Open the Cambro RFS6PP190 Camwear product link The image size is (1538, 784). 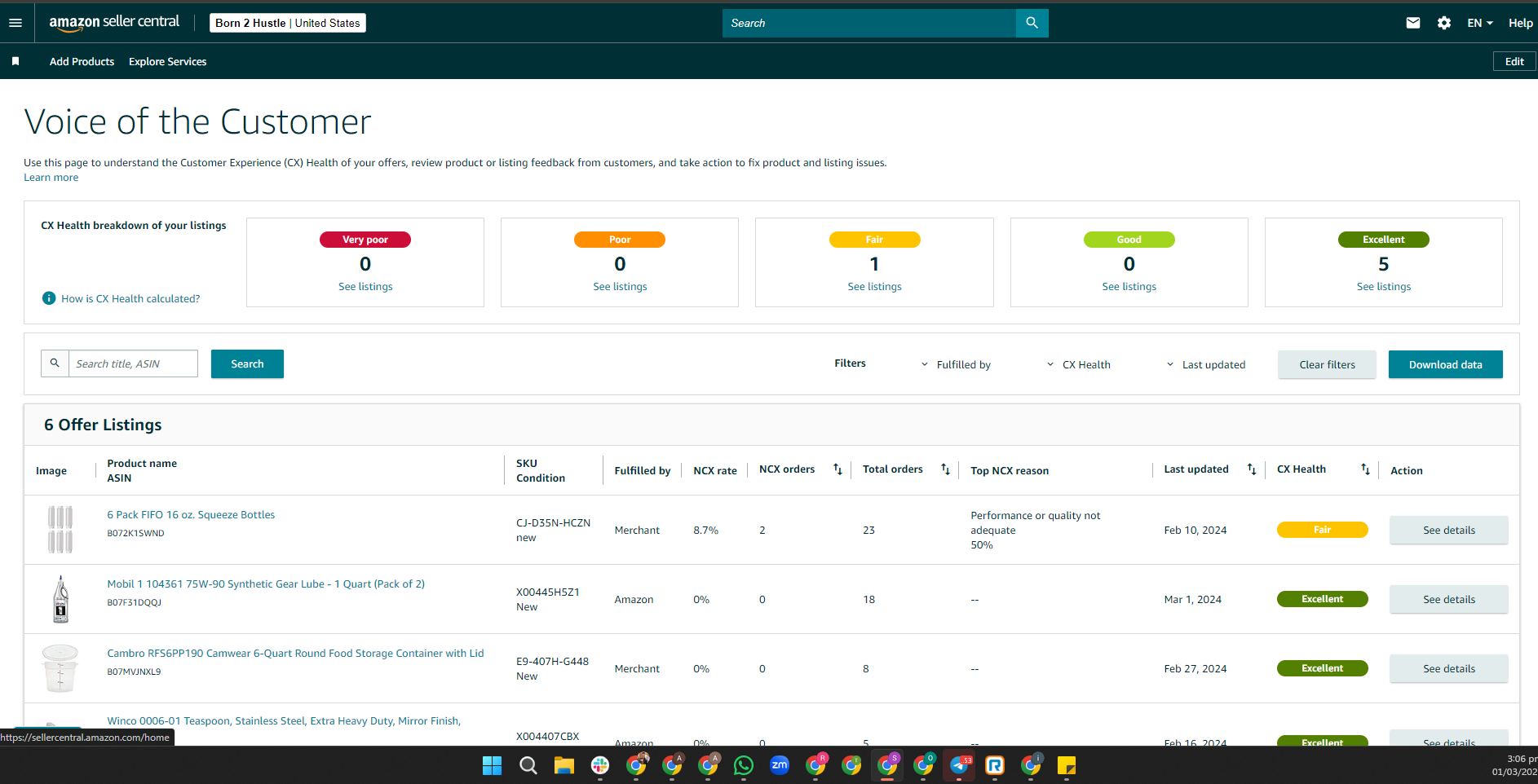pos(295,654)
